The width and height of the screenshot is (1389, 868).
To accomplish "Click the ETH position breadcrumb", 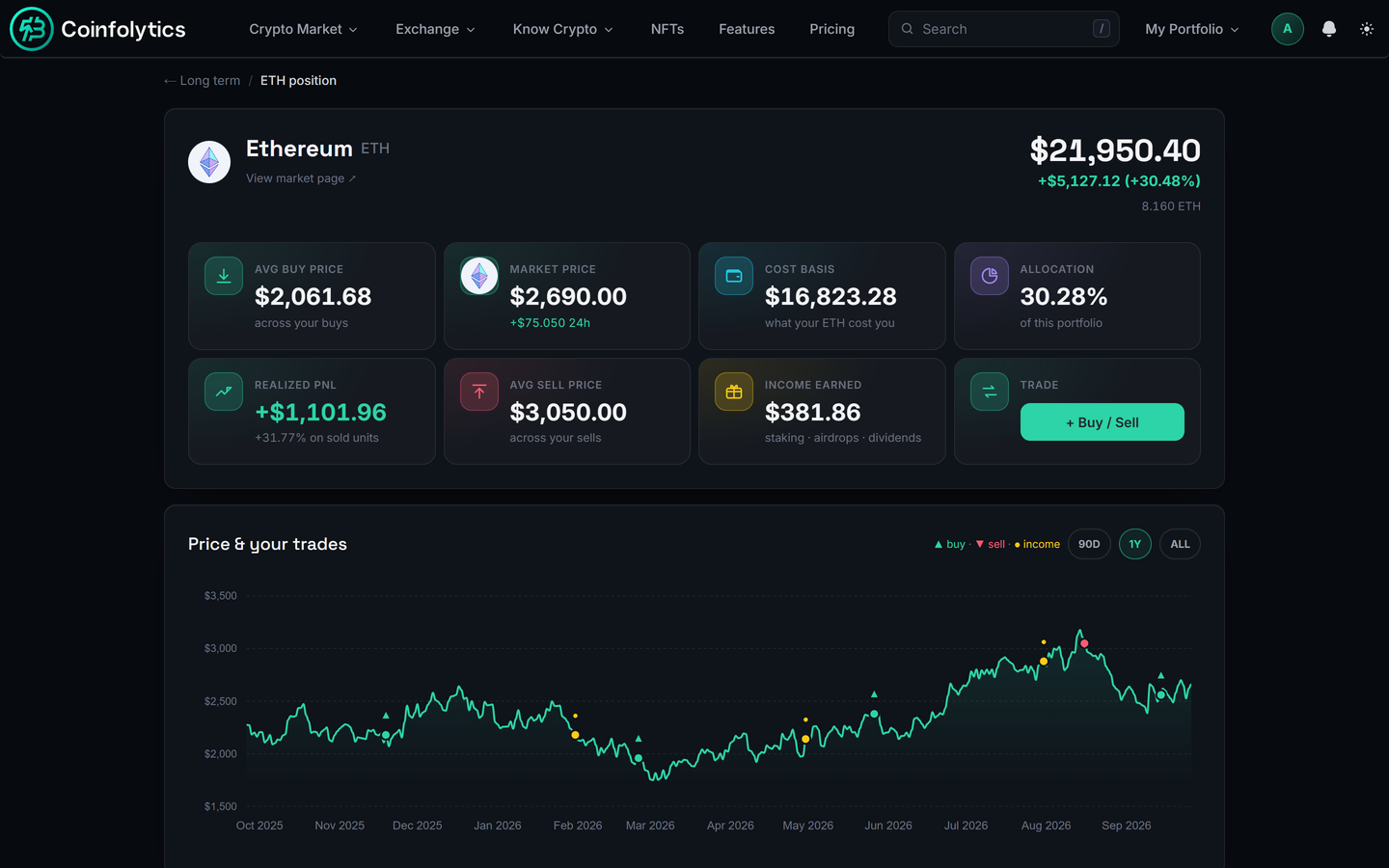I will coord(298,80).
